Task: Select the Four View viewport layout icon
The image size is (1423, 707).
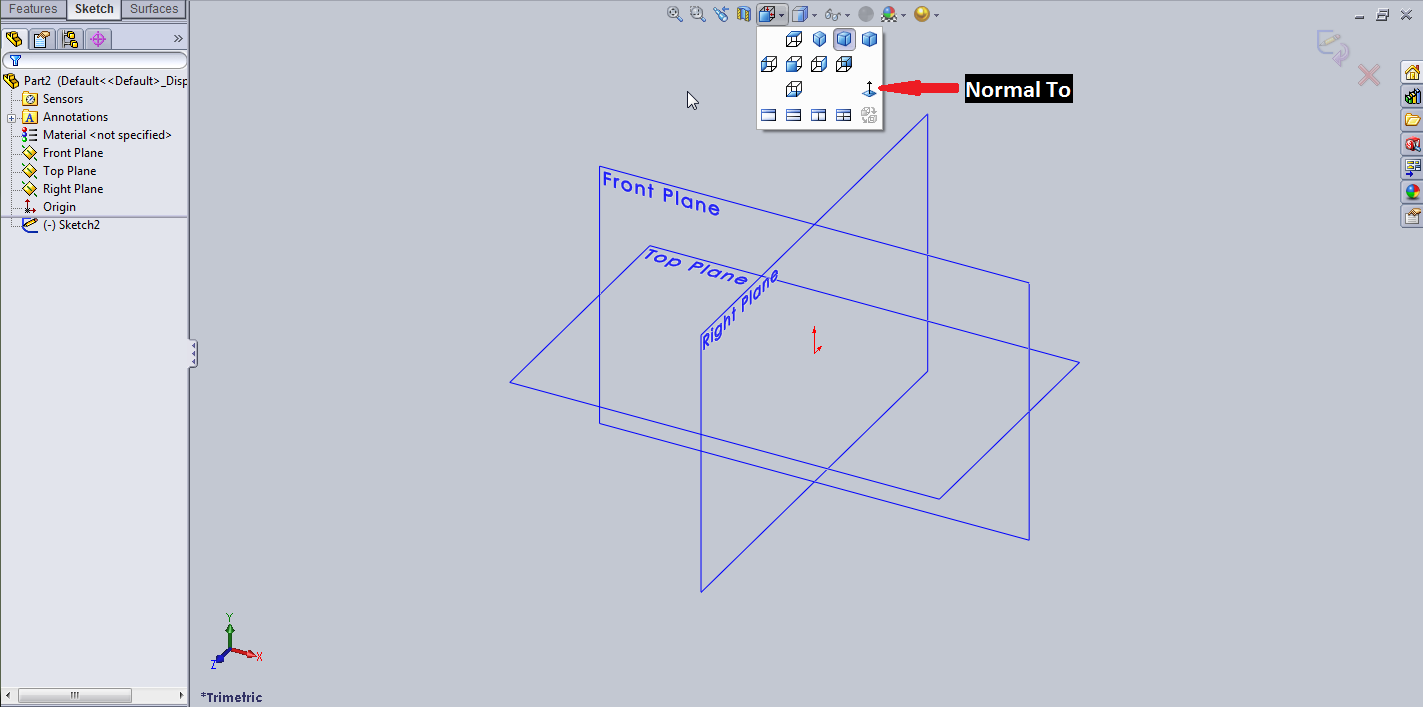Action: [843, 115]
